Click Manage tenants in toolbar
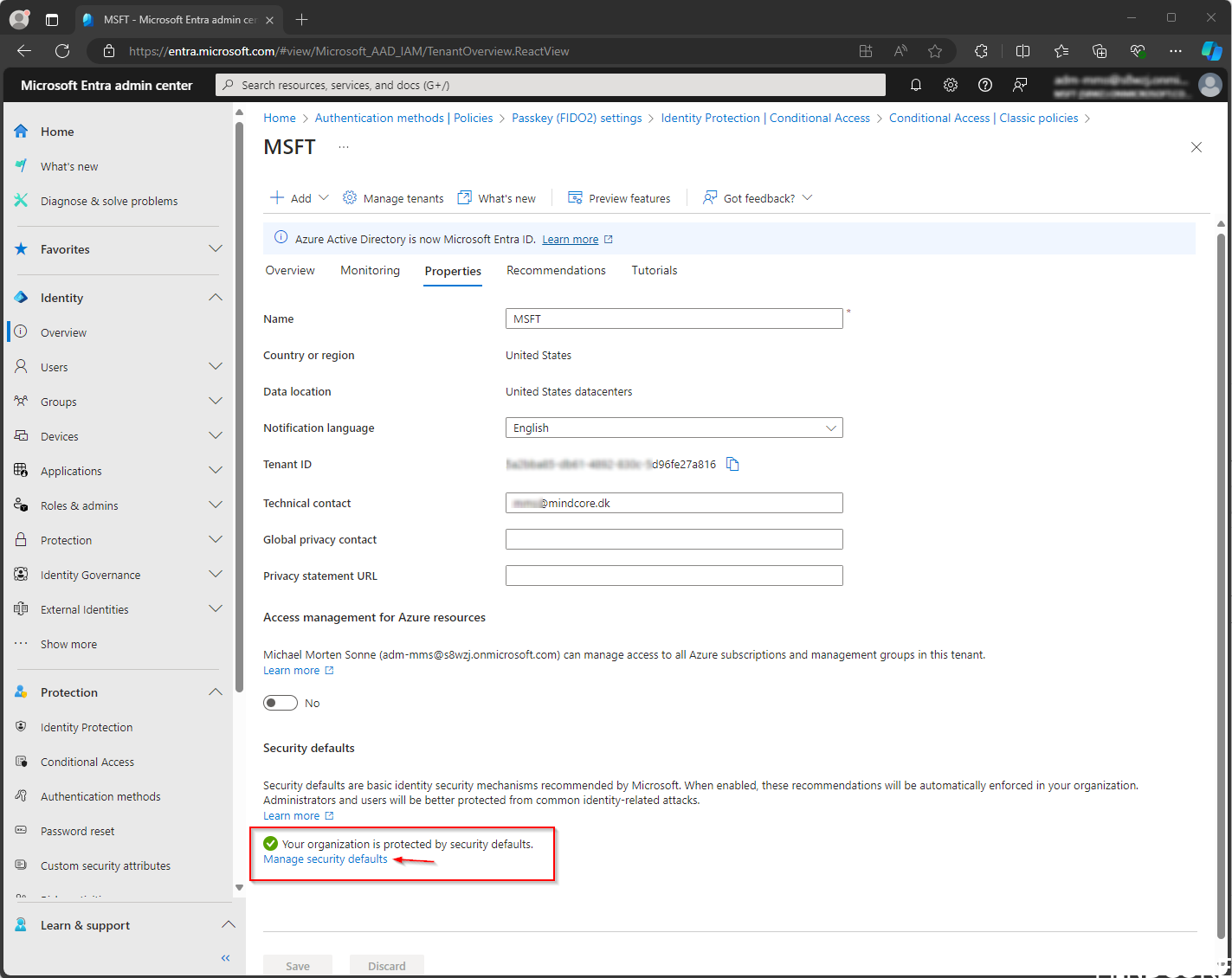The height and width of the screenshot is (978, 1232). (x=393, y=198)
